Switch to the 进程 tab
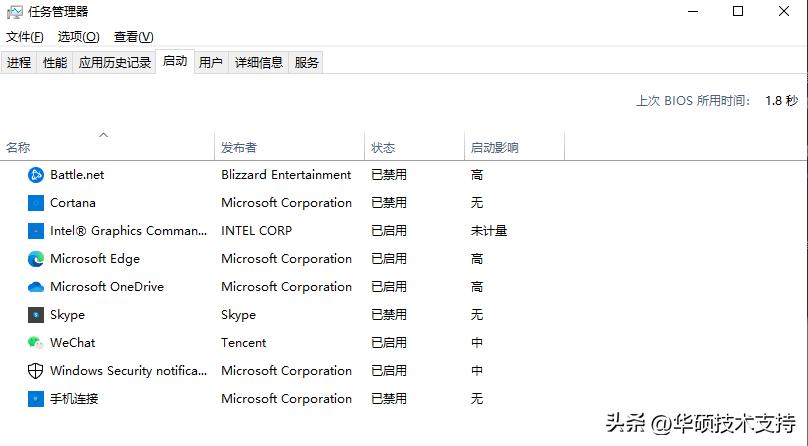The width and height of the screenshot is (808, 446). [19, 62]
